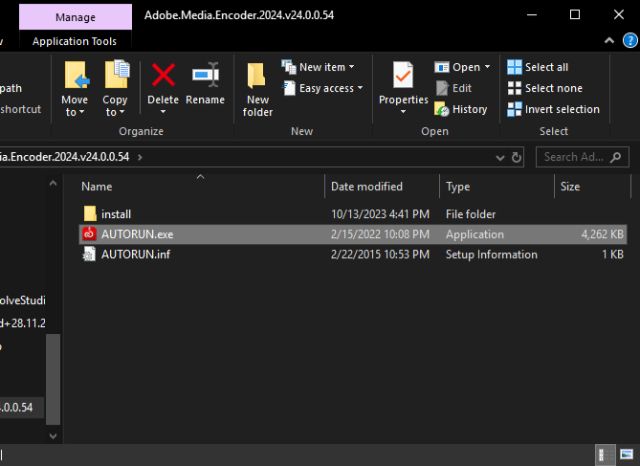Sort by Date modified column header

367,186
